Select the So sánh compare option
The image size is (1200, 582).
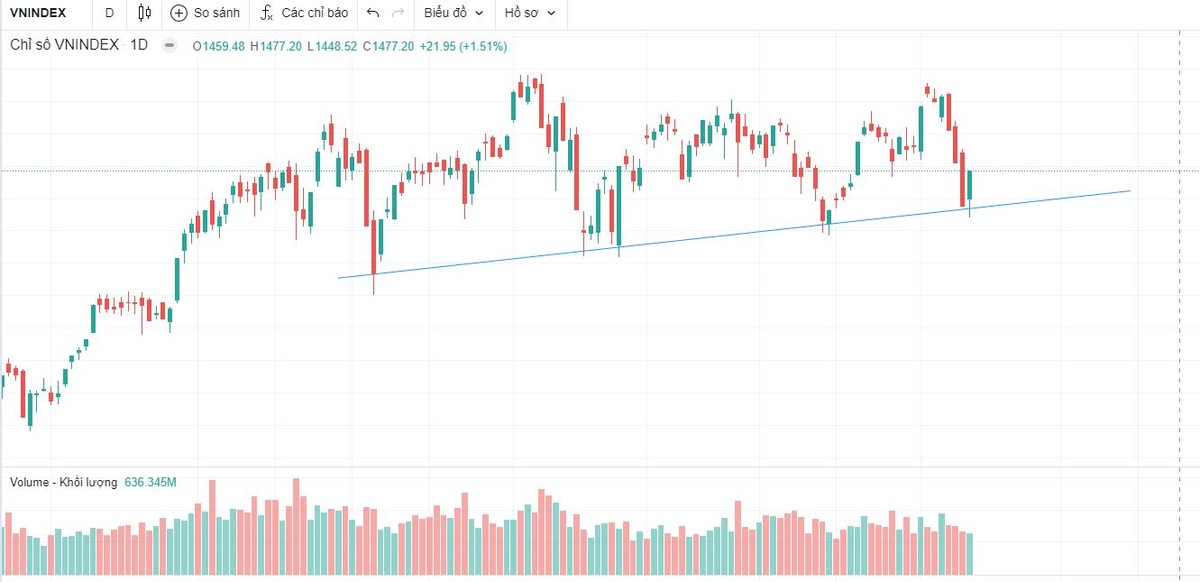(216, 13)
